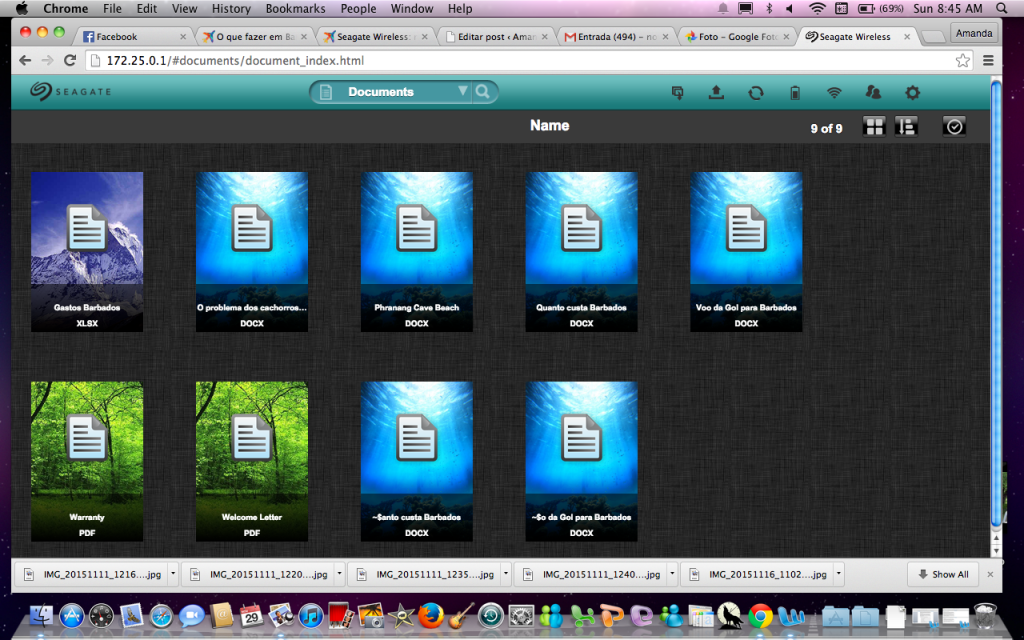Open the Welcome Letter PDF
1024x640 pixels.
click(x=252, y=462)
